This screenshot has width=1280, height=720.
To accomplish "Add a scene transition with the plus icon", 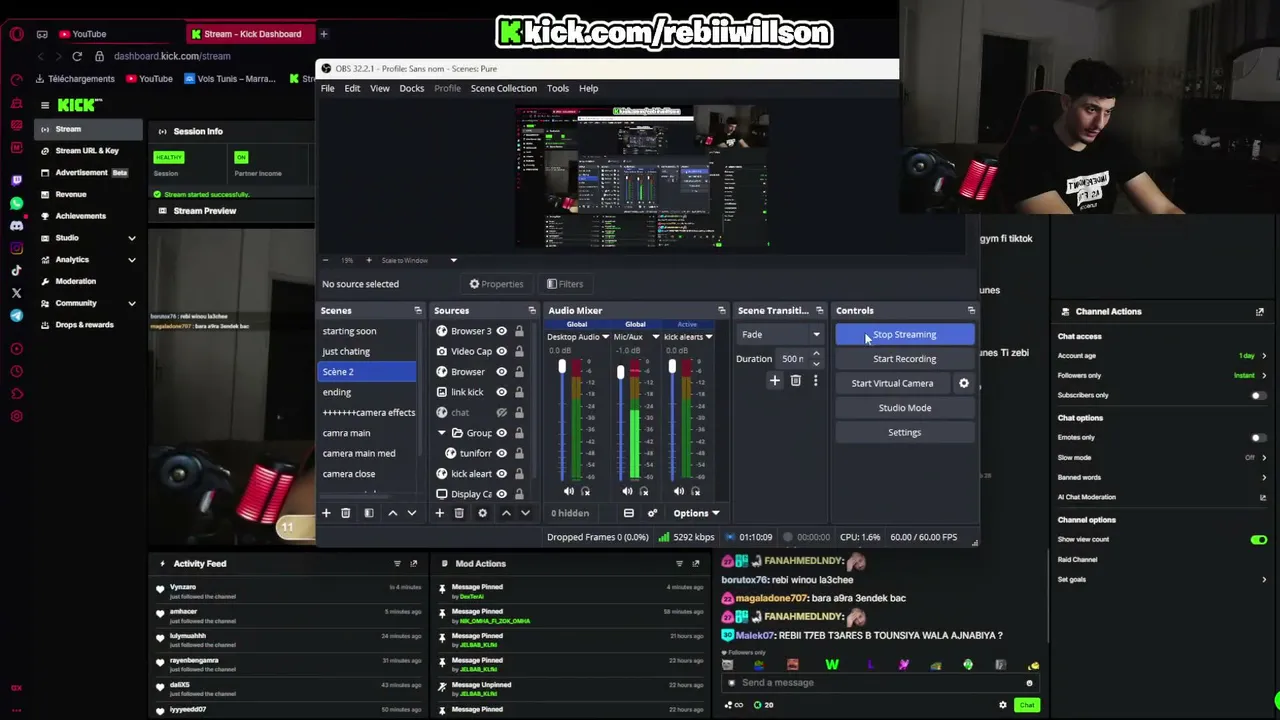I will click(774, 380).
